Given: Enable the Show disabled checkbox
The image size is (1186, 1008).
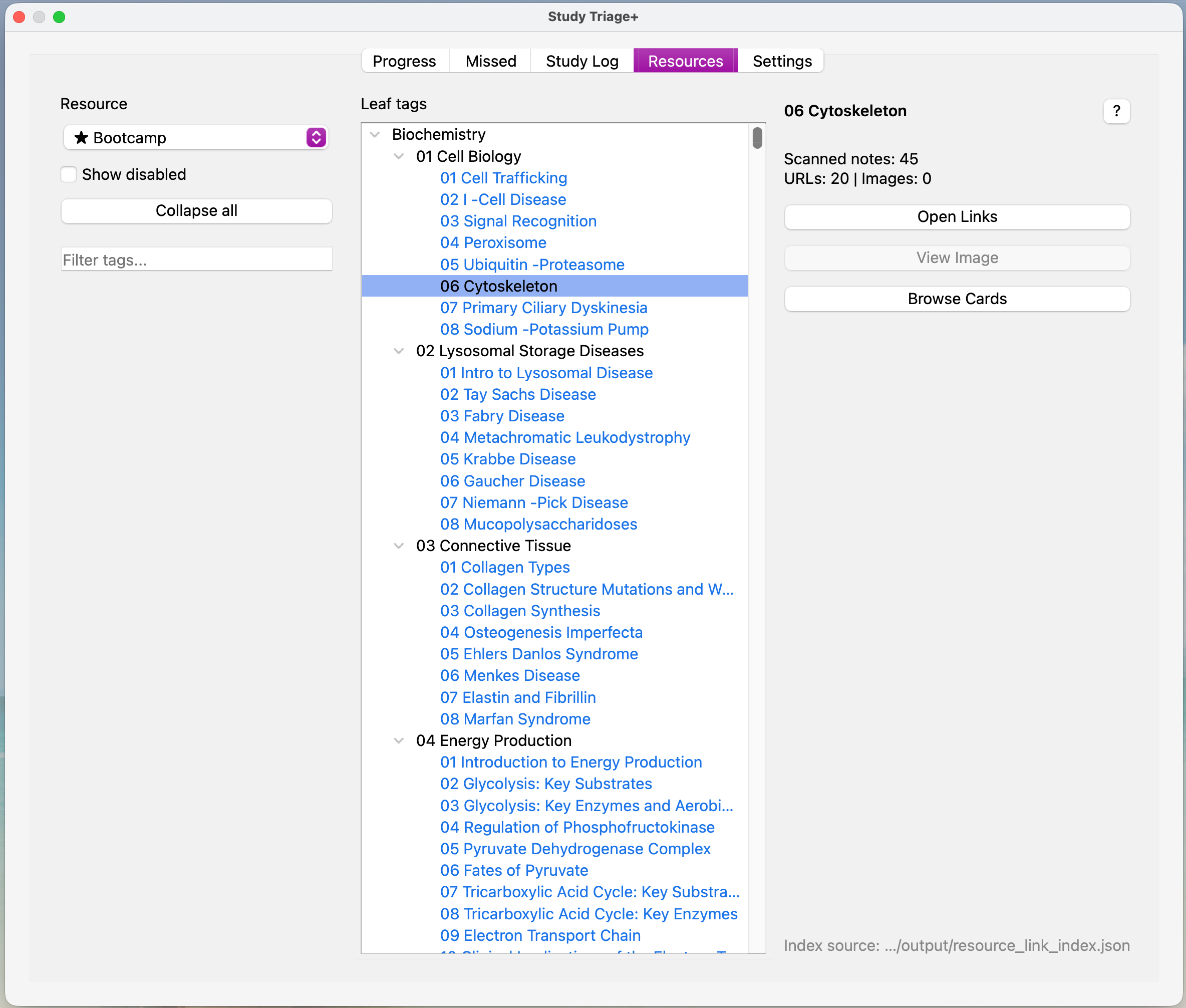Looking at the screenshot, I should [68, 174].
